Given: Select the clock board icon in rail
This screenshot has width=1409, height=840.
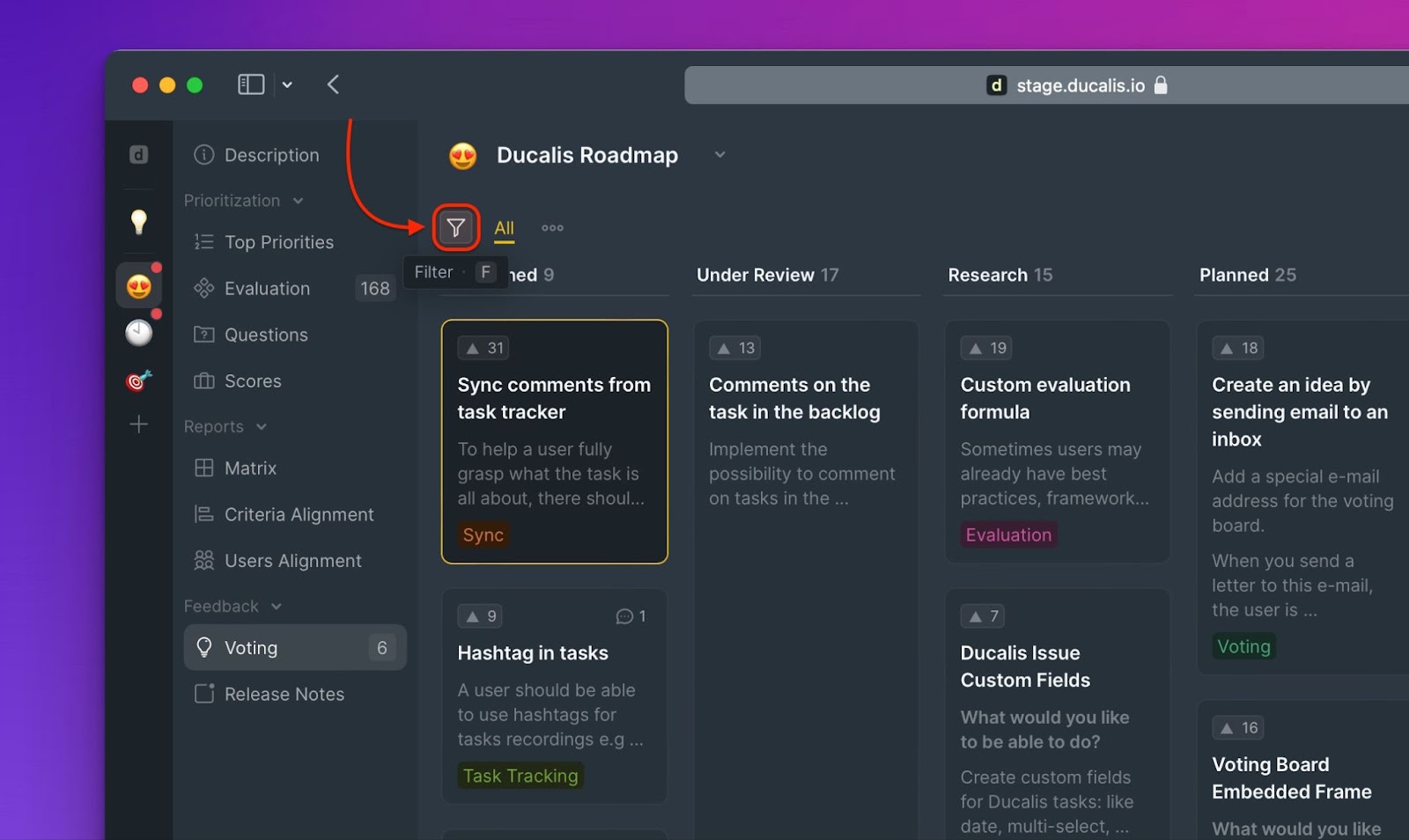Looking at the screenshot, I should point(138,333).
